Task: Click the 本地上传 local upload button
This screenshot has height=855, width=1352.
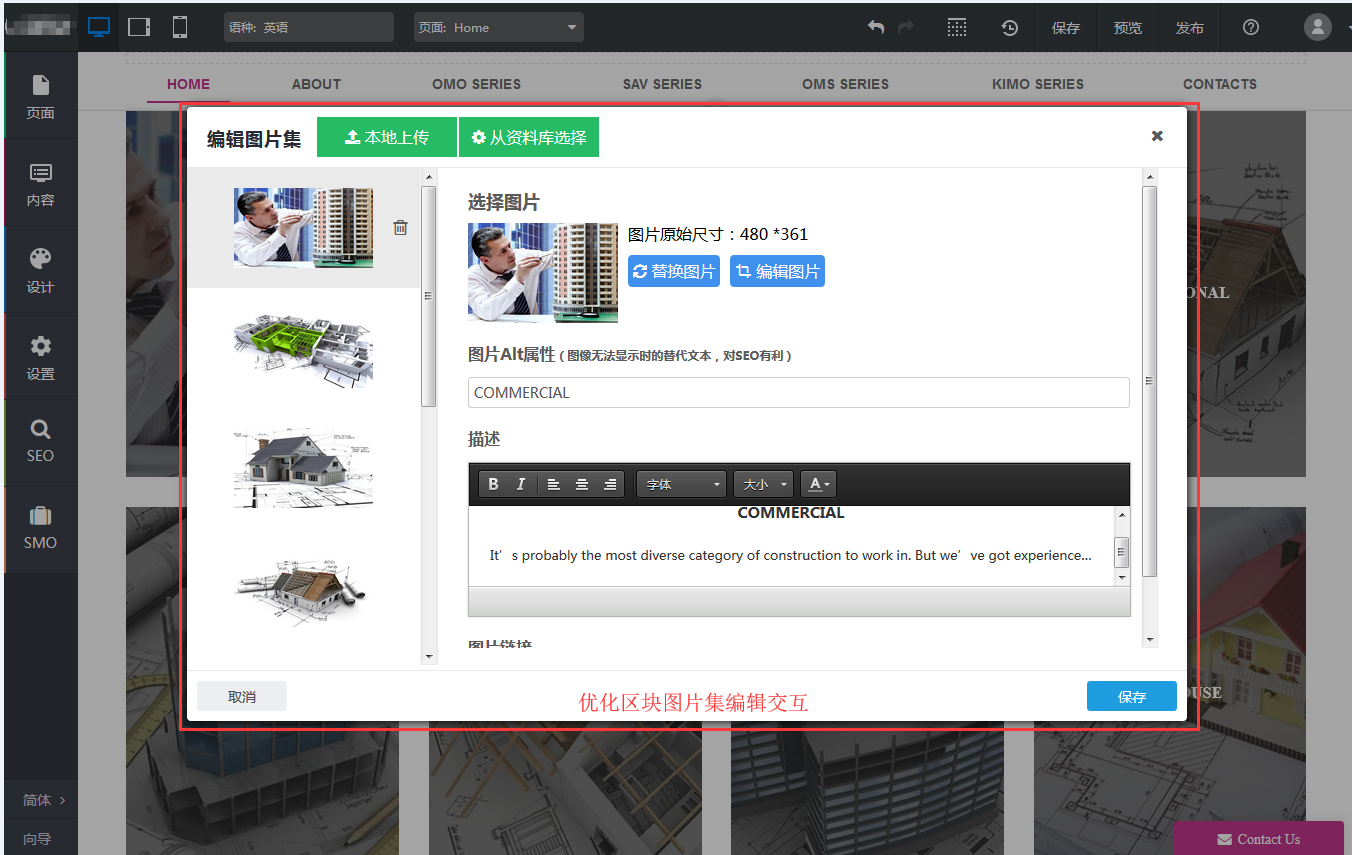Action: point(386,137)
